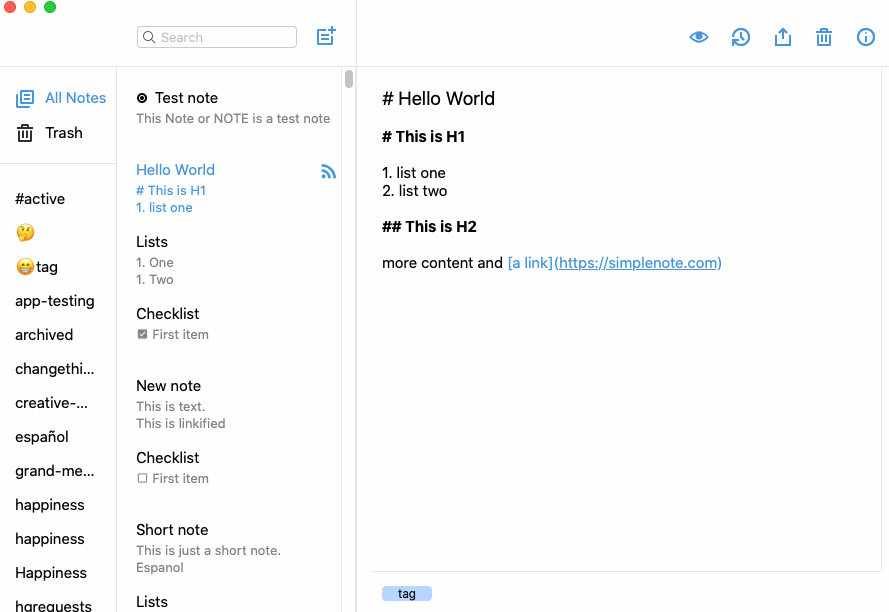Create a note with the new-note icon
Viewport: 889px width, 612px height.
point(325,36)
